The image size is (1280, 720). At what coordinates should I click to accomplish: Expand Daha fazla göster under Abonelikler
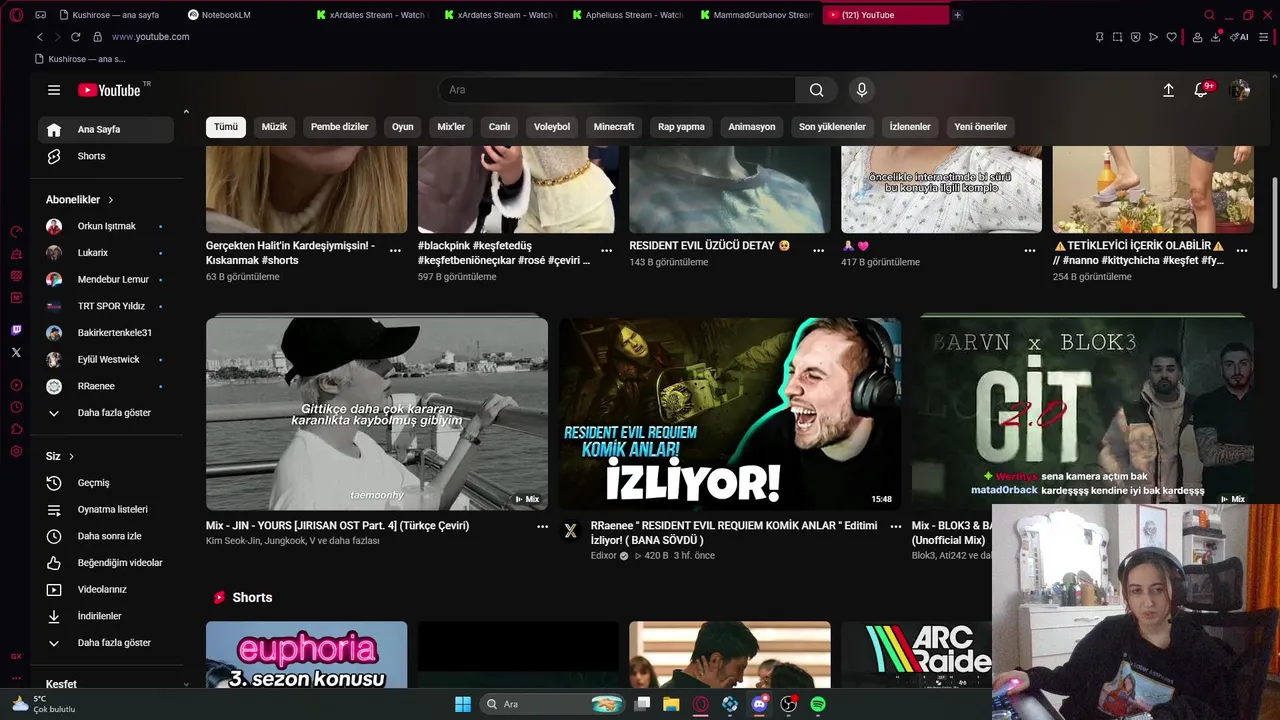[106, 413]
